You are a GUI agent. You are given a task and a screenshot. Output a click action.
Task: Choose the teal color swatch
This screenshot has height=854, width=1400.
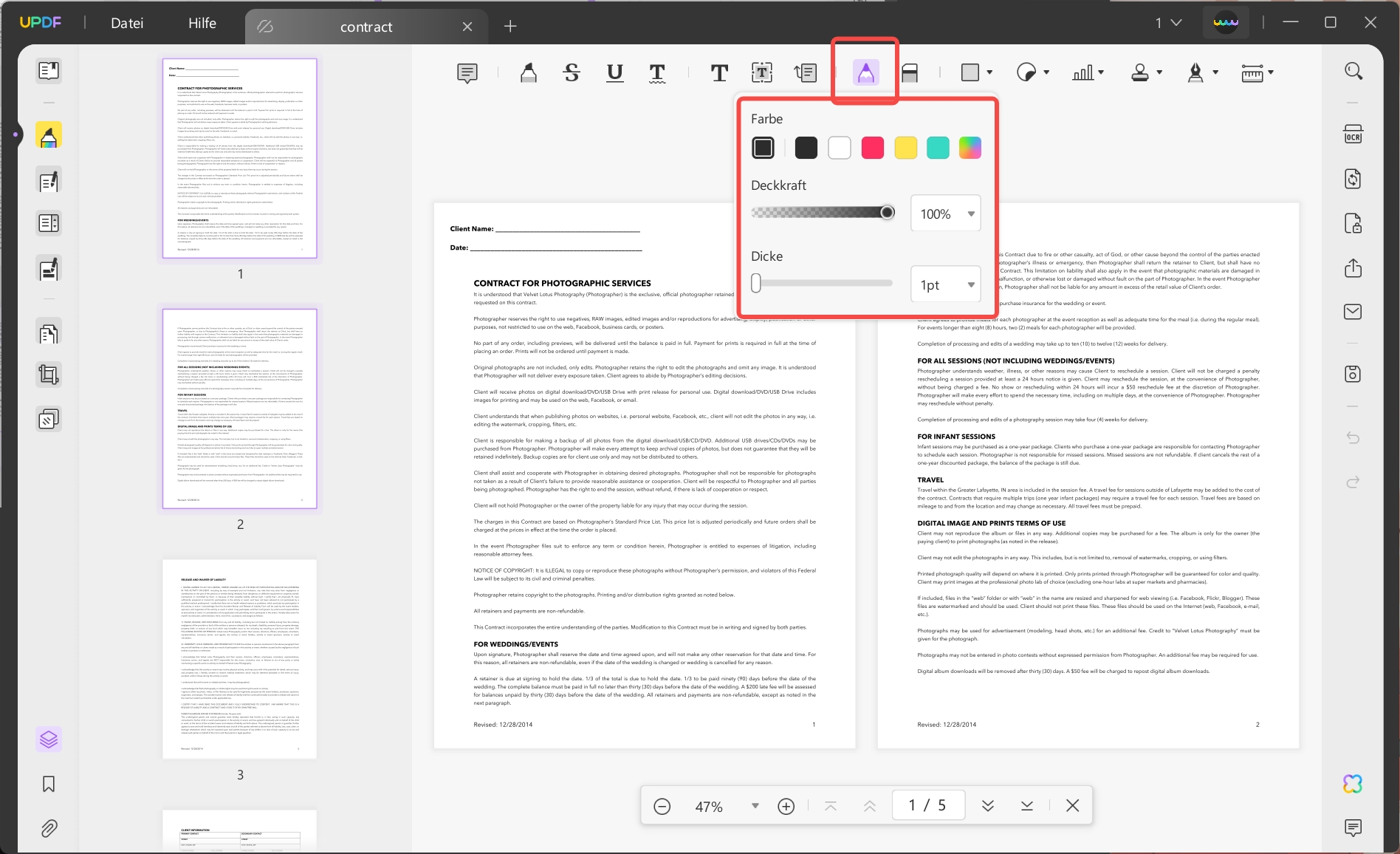pyautogui.click(x=938, y=148)
